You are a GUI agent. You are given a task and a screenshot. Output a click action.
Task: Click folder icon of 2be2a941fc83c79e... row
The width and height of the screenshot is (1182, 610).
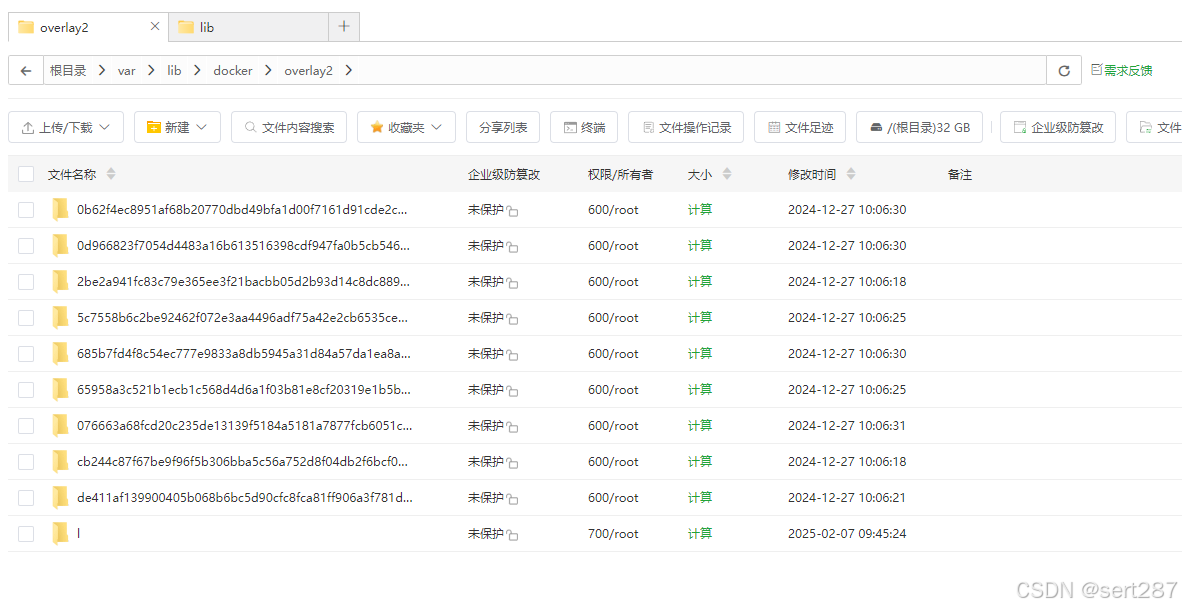pyautogui.click(x=60, y=282)
